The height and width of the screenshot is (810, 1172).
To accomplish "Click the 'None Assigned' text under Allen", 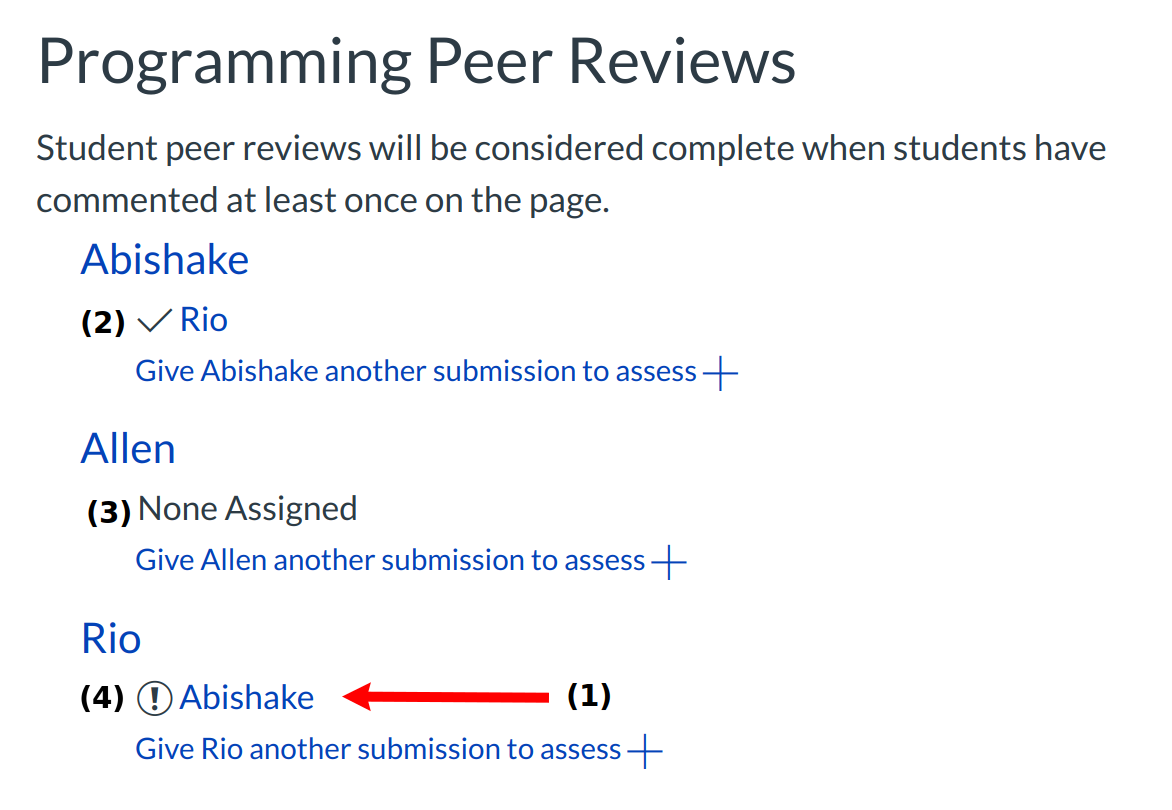I will coord(247,509).
